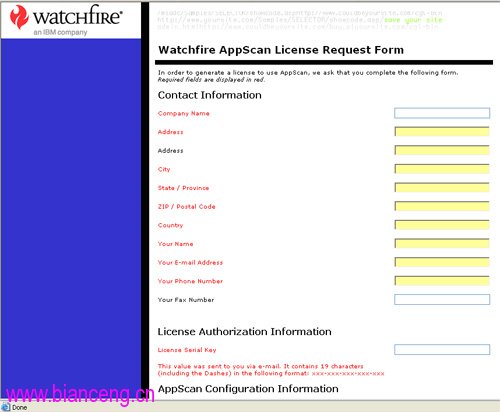
Task: Click the 'License Authorization Information' heading
Action: click(x=244, y=332)
